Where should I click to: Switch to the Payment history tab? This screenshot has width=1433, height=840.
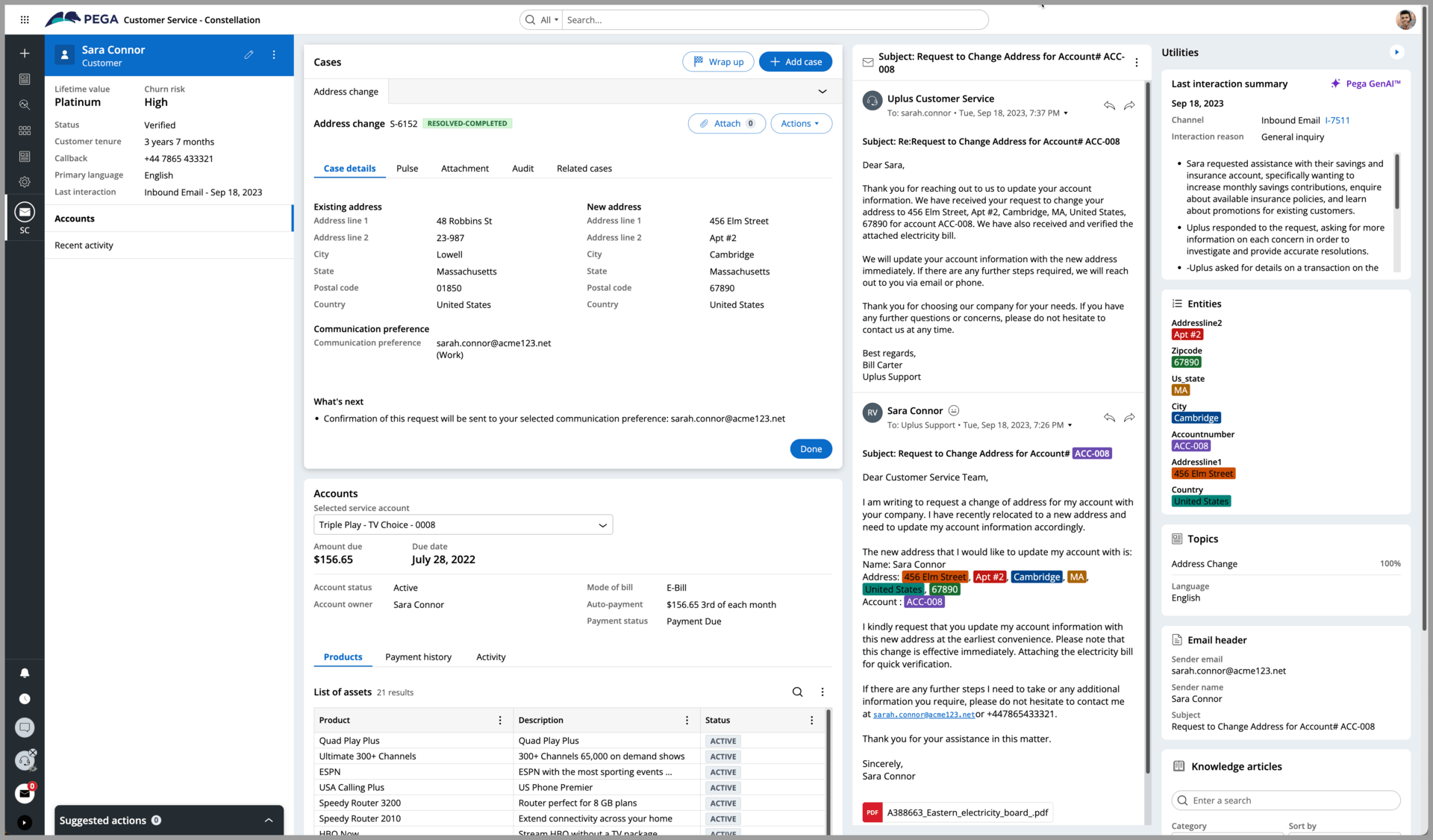pos(419,656)
